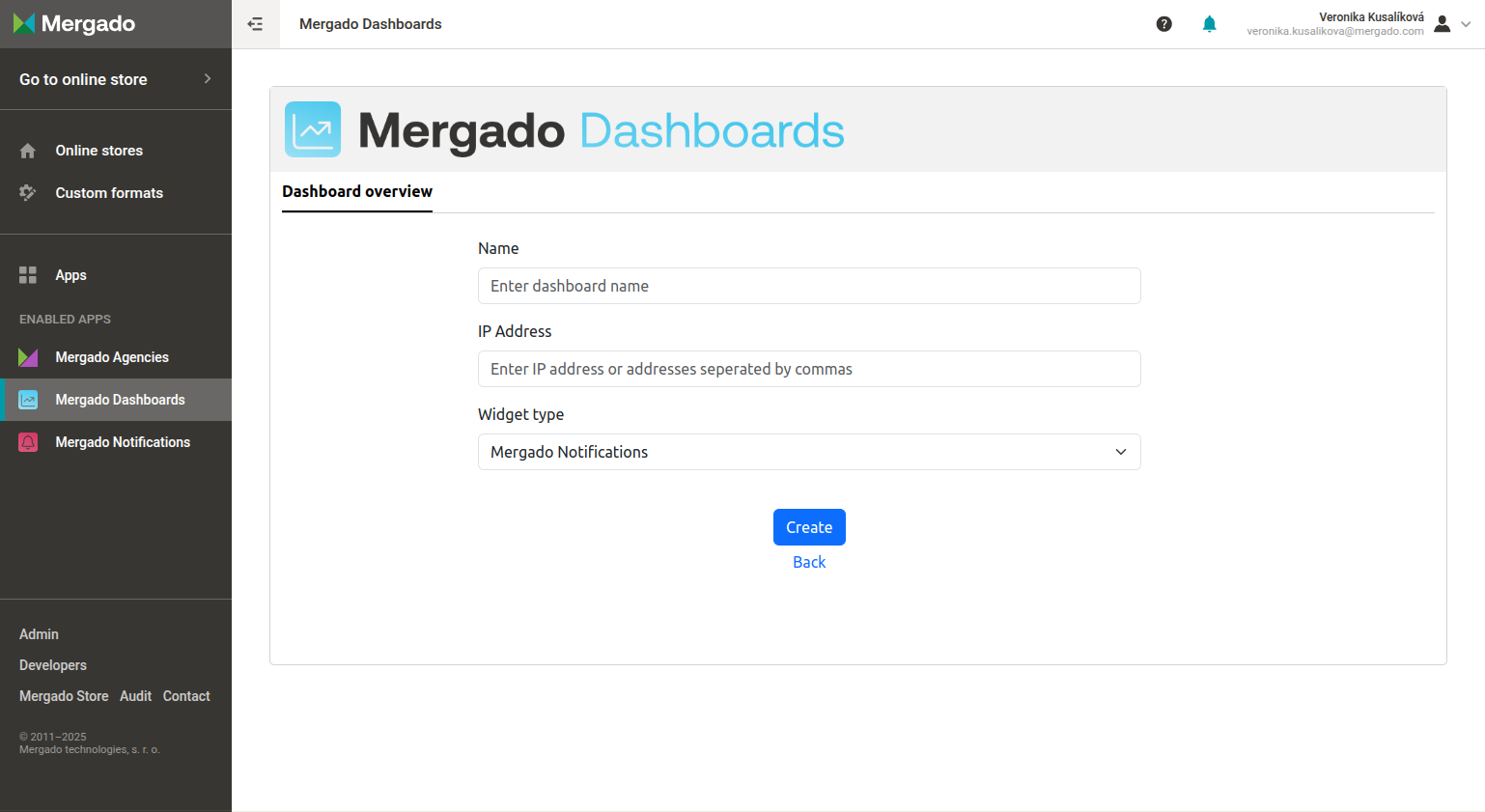Click the Apps grid icon

(x=28, y=275)
